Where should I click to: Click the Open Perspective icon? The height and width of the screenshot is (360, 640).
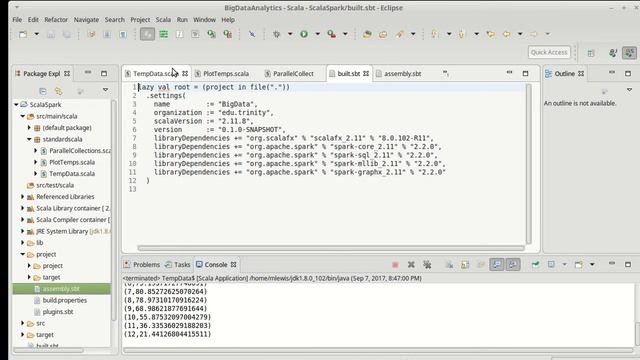click(591, 53)
